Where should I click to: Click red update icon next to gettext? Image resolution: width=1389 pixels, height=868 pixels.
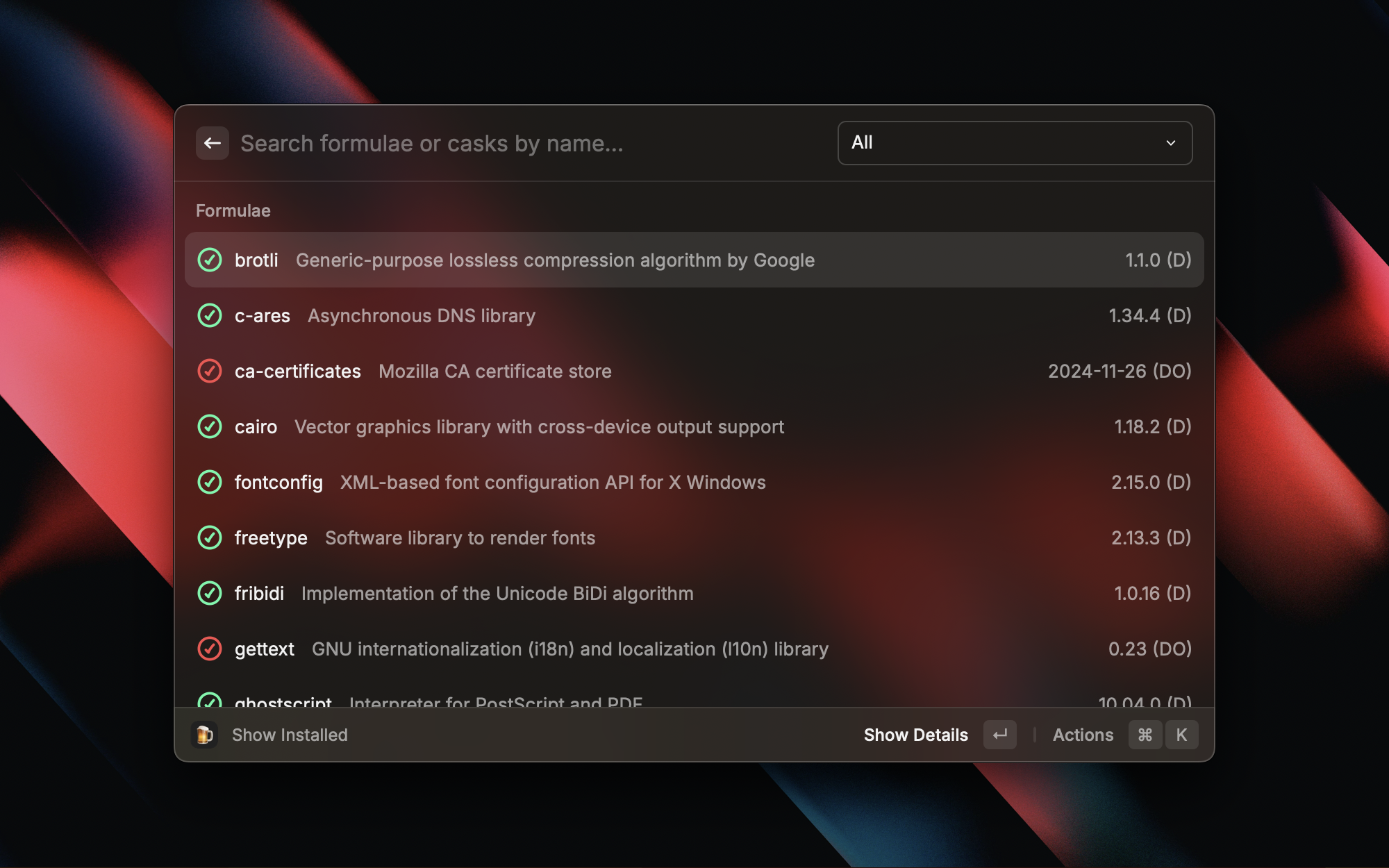[x=210, y=649]
